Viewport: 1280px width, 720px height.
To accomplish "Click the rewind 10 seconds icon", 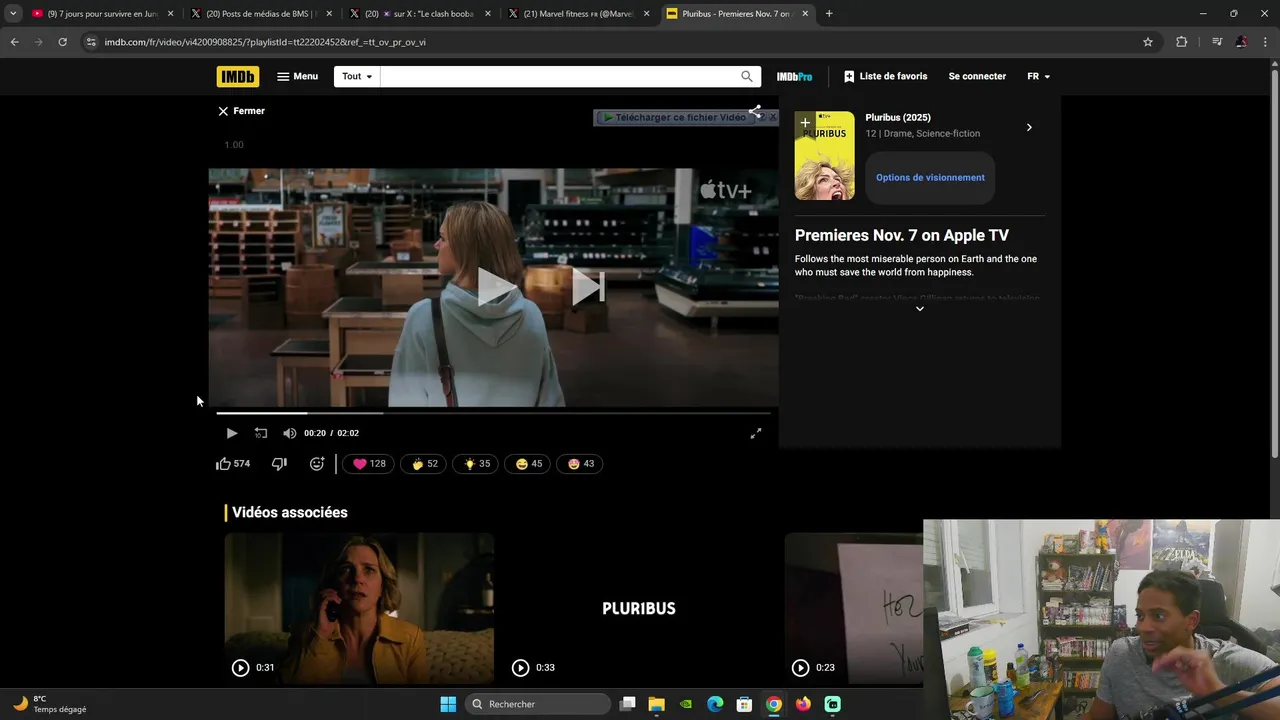I will coord(260,433).
